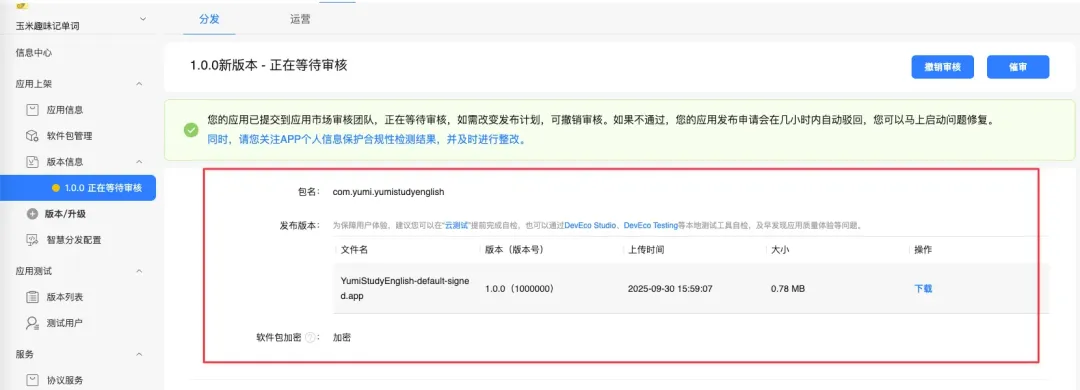
Task: Click the 协议服务 icon
Action: 32,380
